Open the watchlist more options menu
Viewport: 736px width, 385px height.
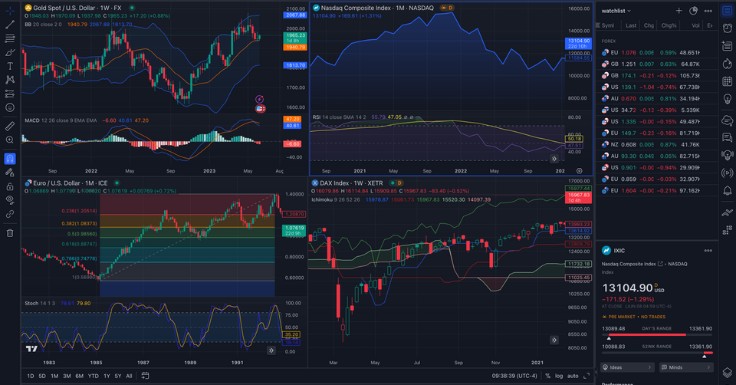tap(708, 11)
